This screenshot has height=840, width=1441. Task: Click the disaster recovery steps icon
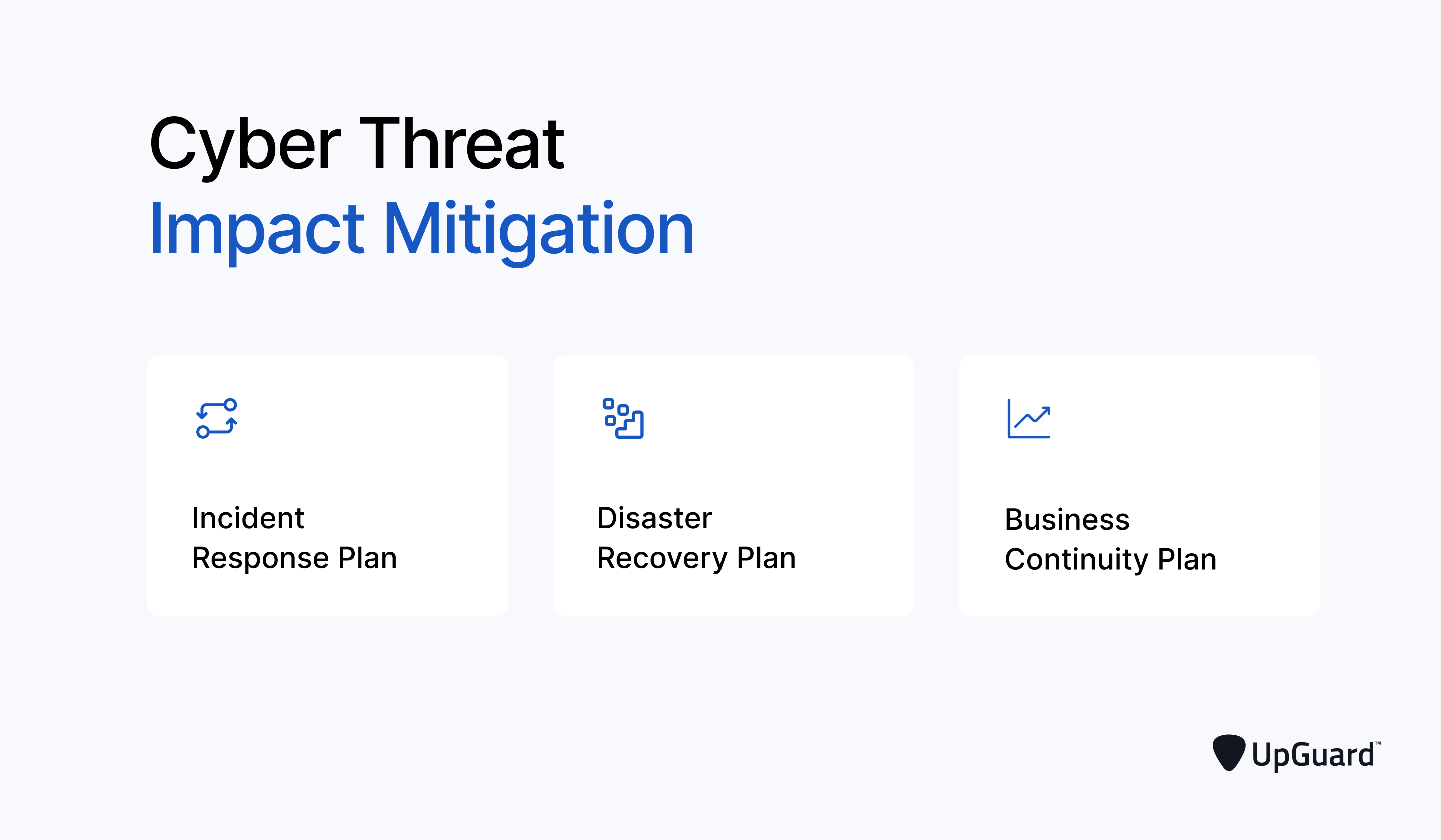(623, 419)
